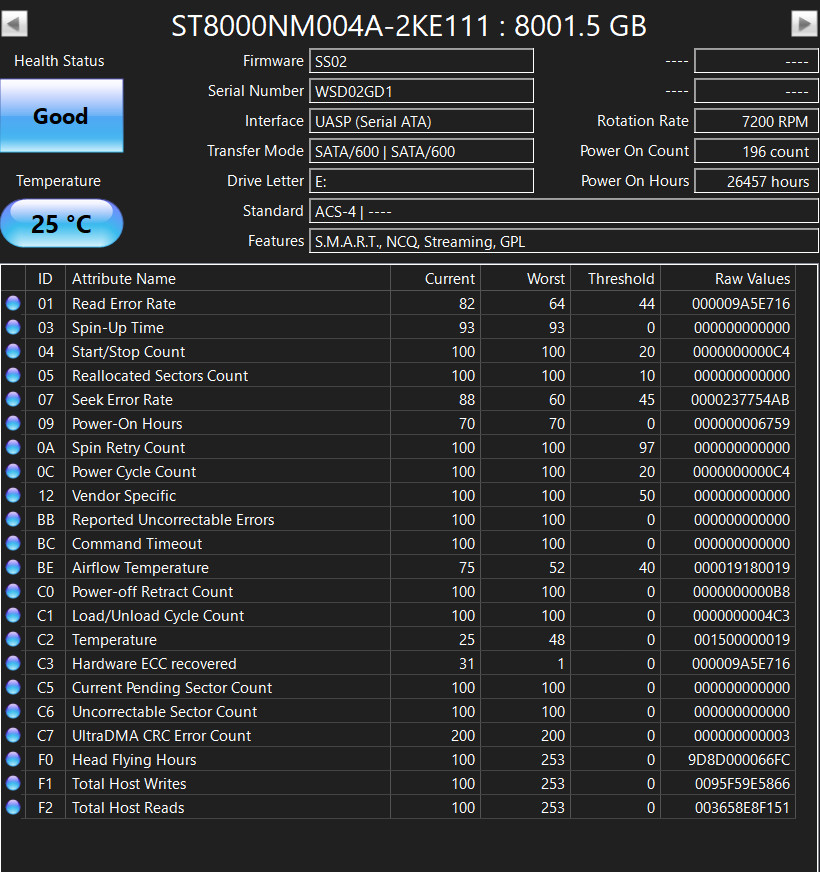Click the previous disk arrow button
Image resolution: width=820 pixels, height=872 pixels.
point(14,24)
